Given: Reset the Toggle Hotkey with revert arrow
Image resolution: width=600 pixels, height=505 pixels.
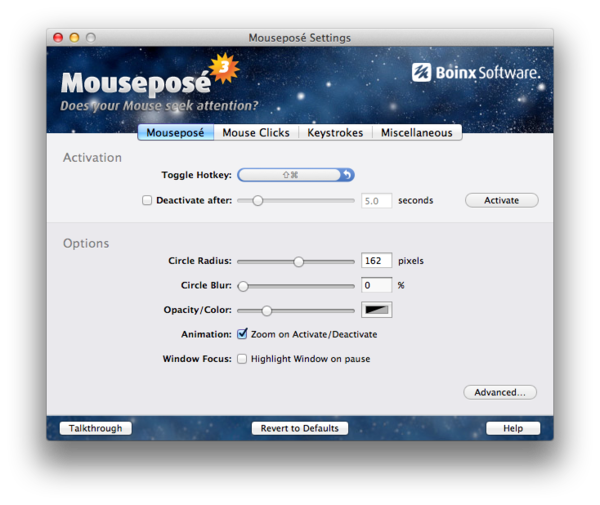Looking at the screenshot, I should pyautogui.click(x=347, y=175).
